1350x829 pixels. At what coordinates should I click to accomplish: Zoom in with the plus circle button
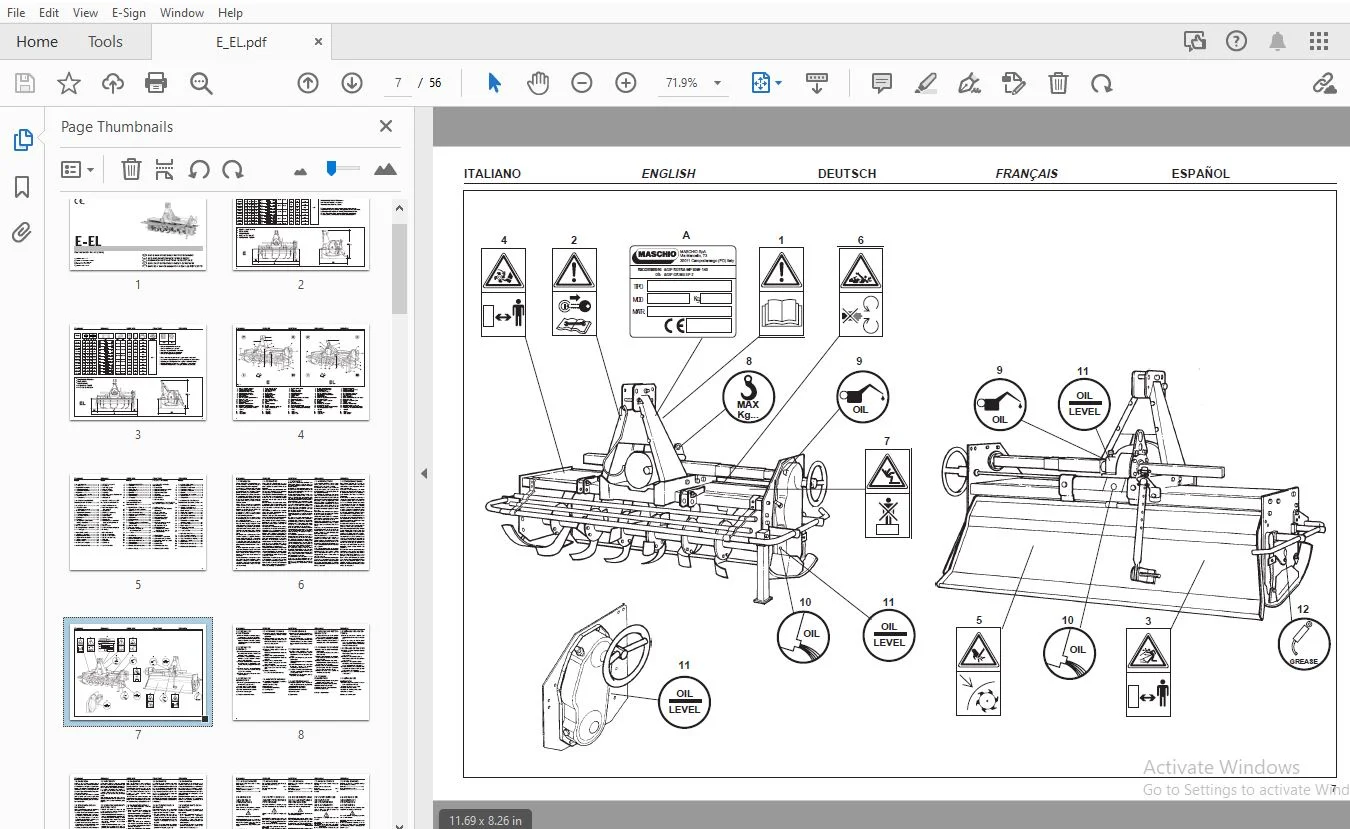[x=626, y=83]
